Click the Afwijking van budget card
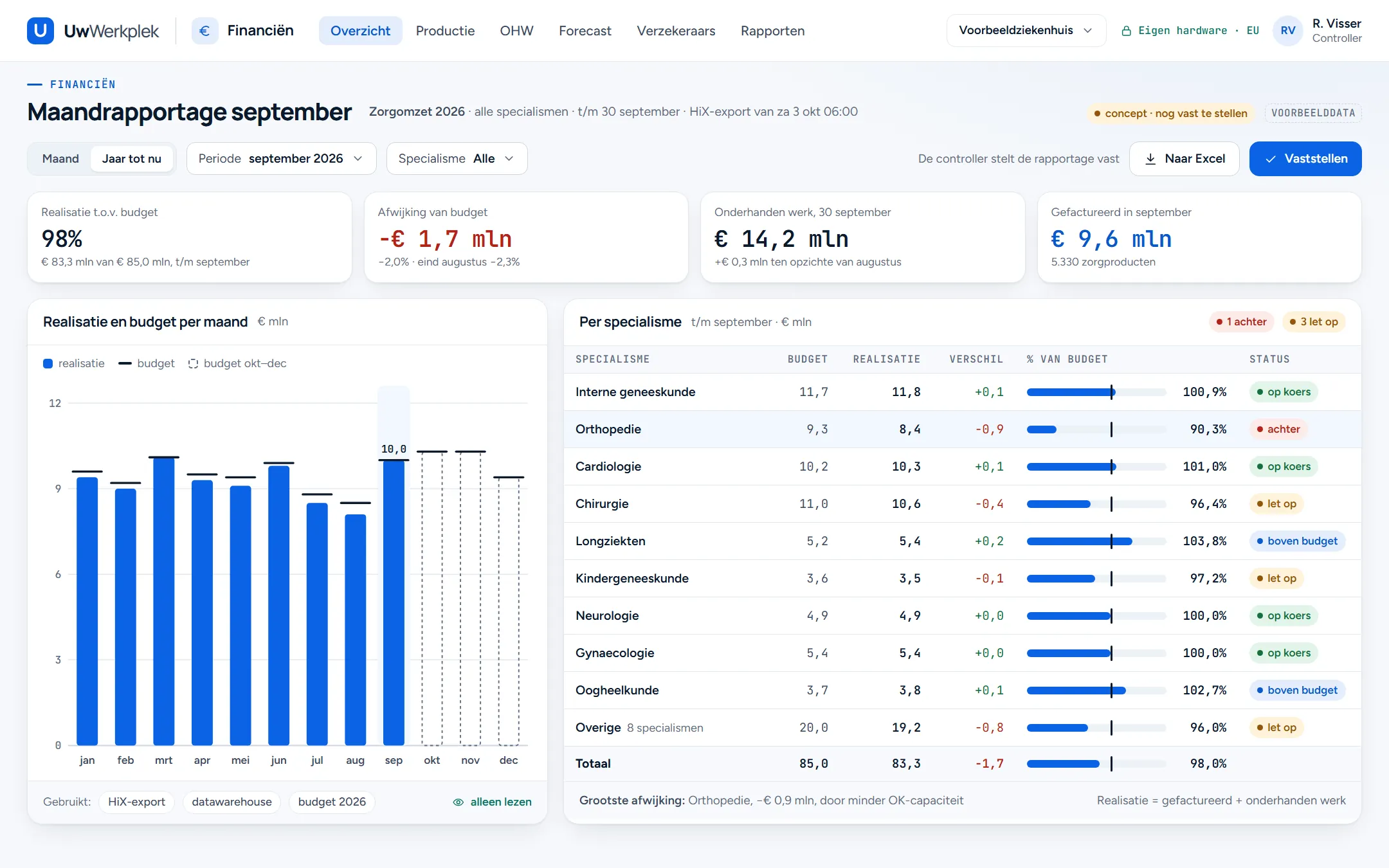1389x868 pixels. pos(526,237)
